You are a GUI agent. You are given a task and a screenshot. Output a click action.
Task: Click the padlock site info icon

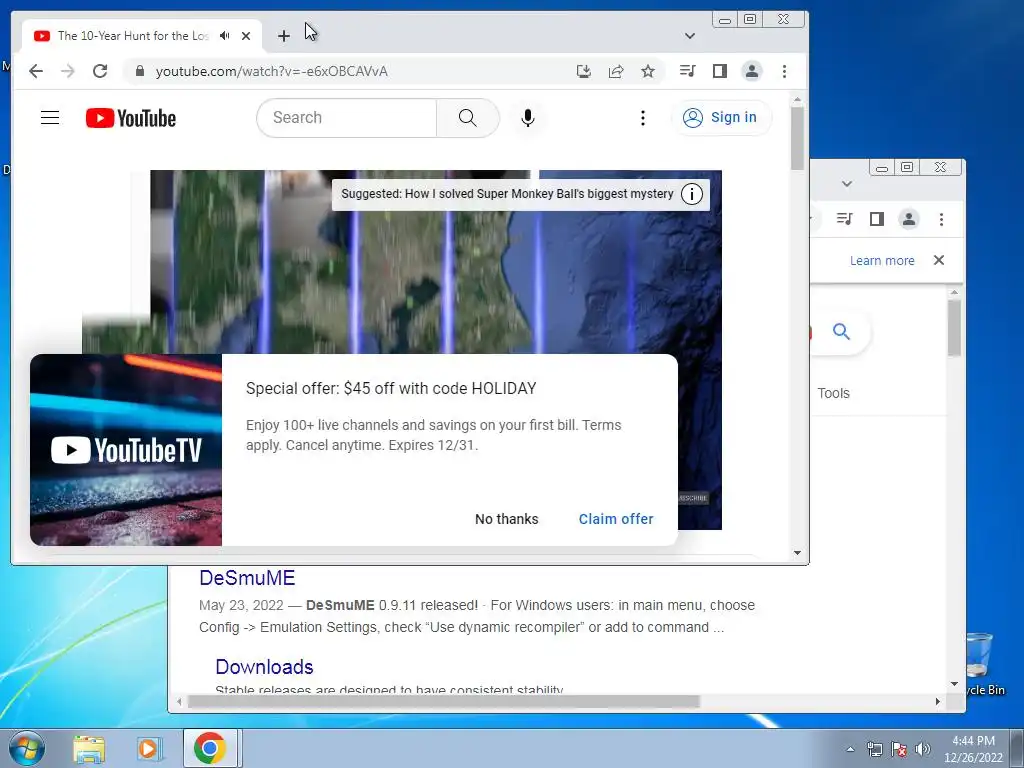[x=139, y=71]
